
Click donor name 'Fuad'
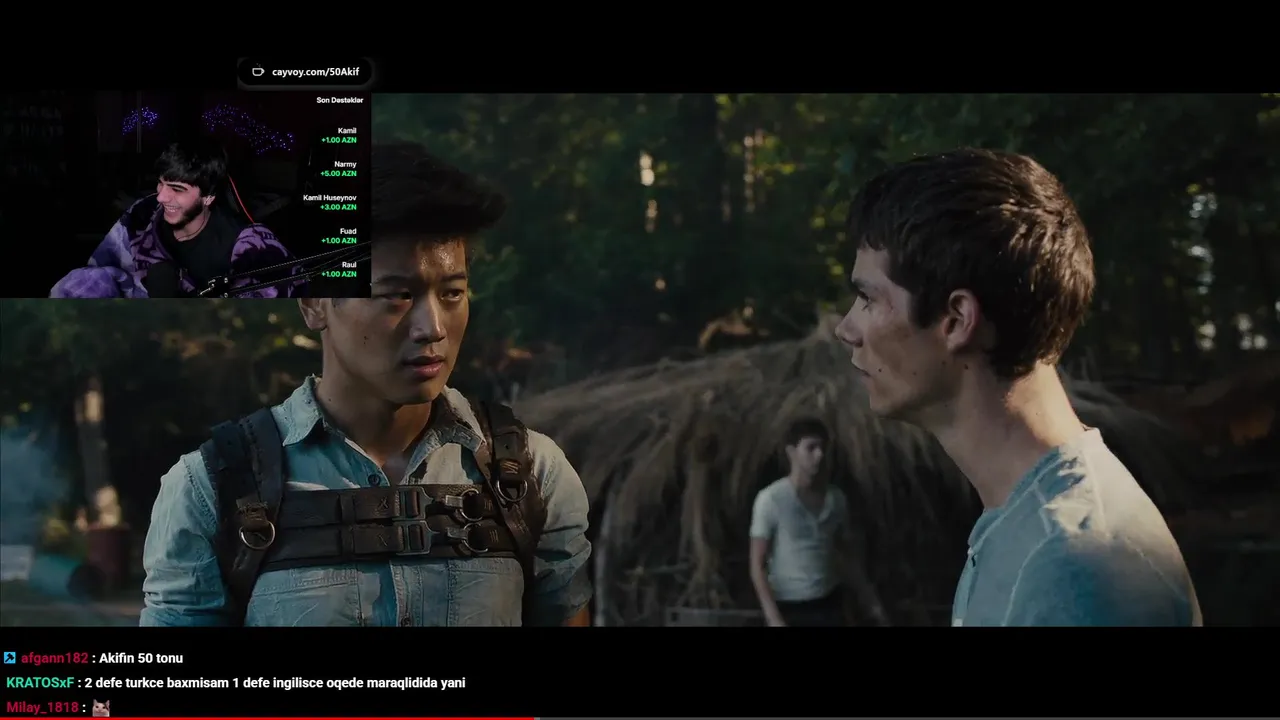coord(348,231)
